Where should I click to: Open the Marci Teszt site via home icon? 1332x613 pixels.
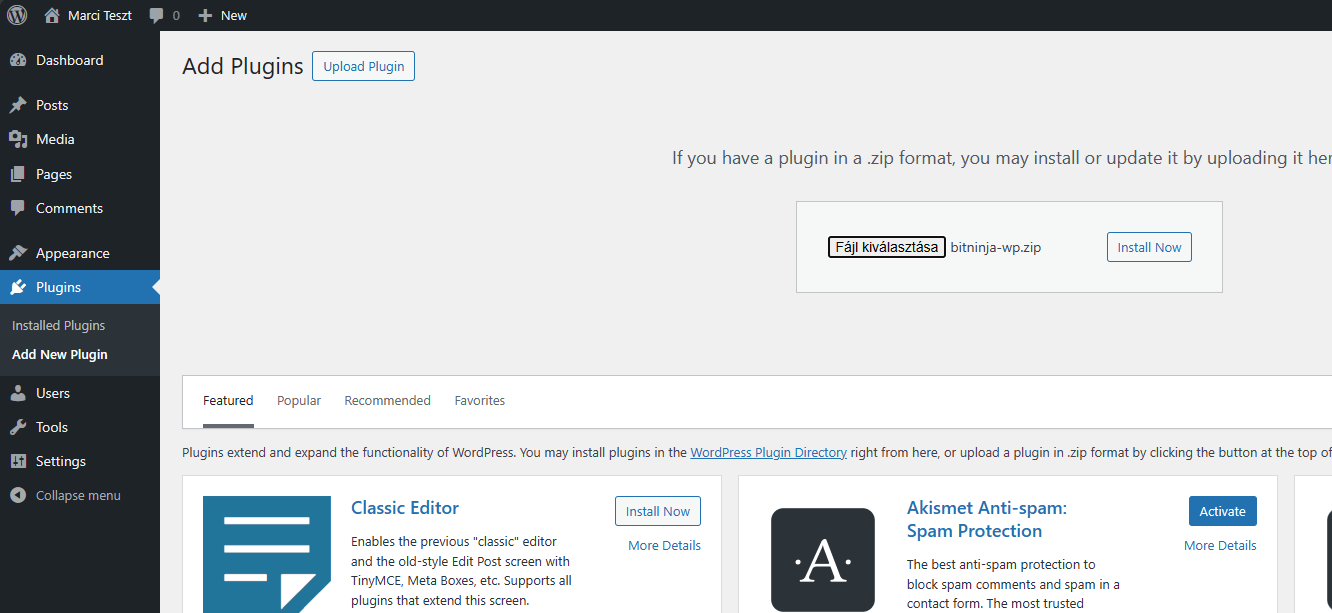(x=51, y=15)
